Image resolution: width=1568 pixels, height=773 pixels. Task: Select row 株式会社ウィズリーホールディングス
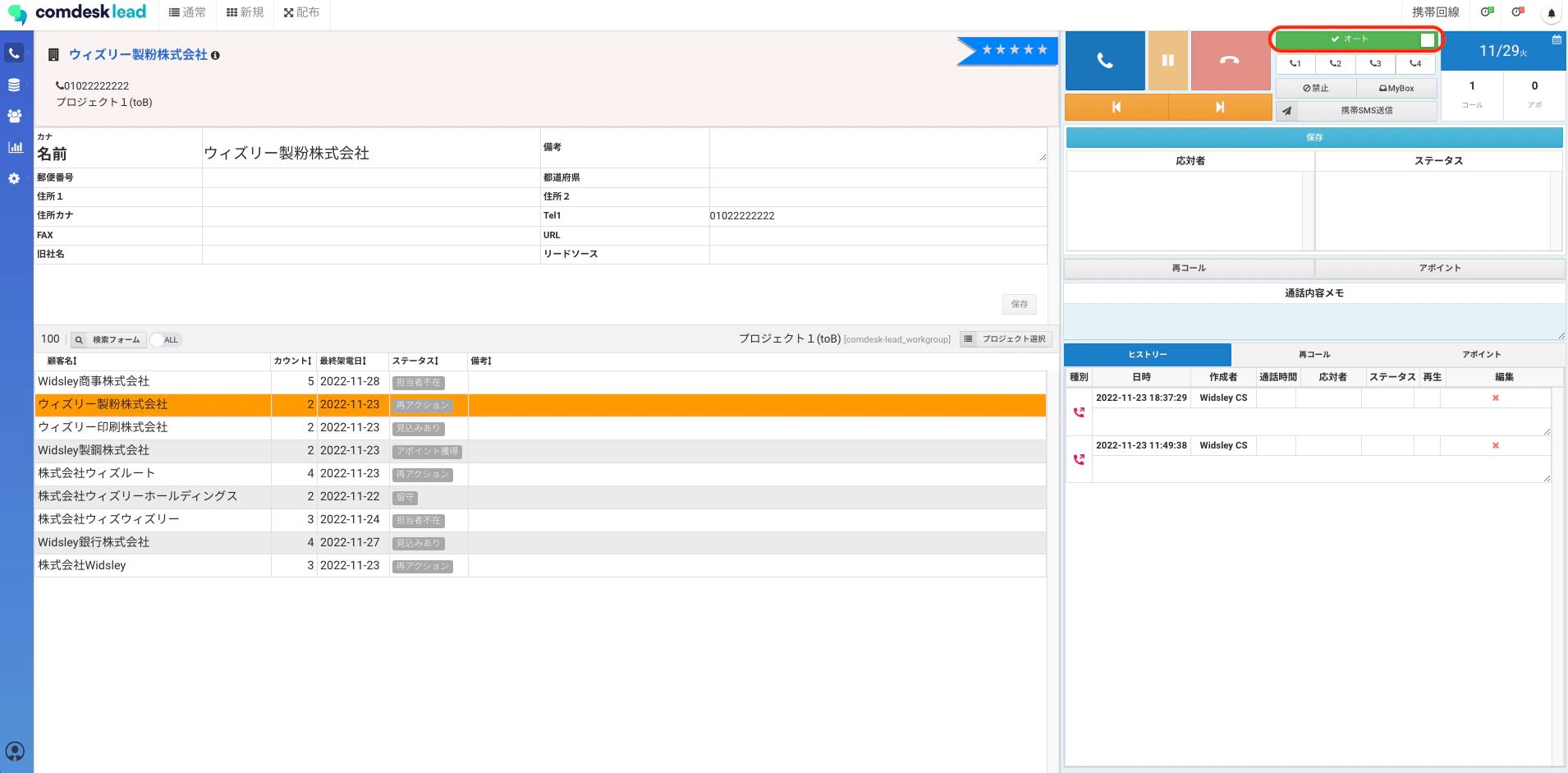coord(540,497)
